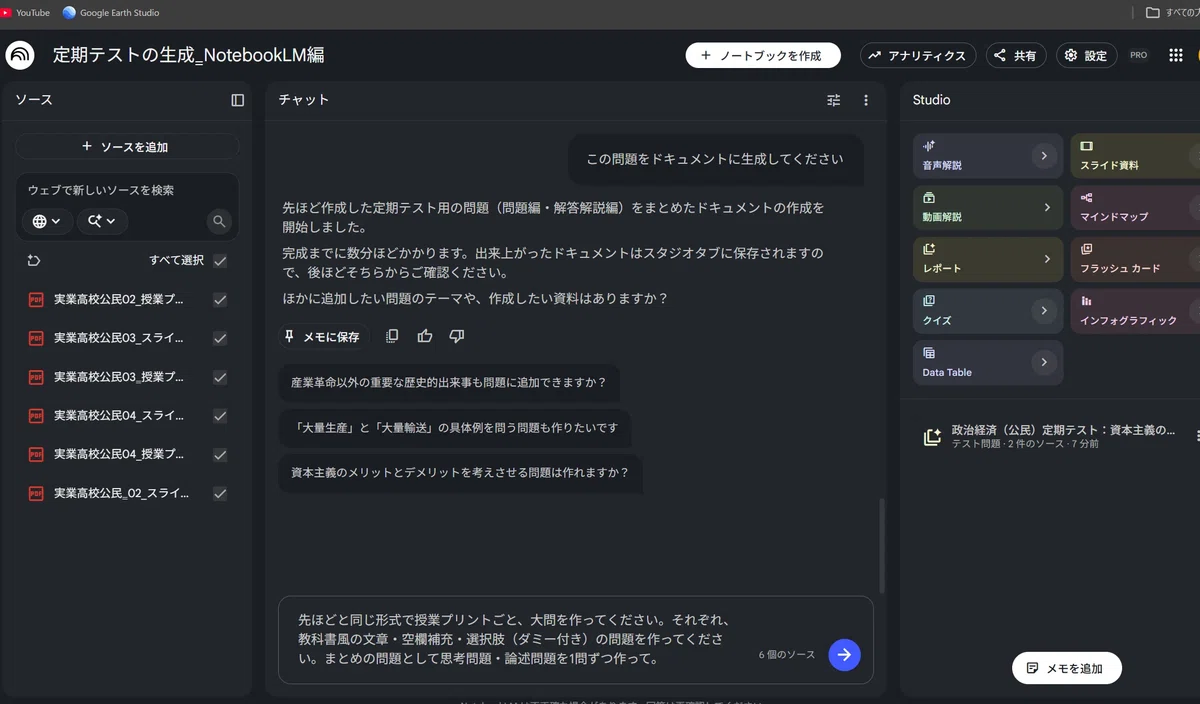The width and height of the screenshot is (1200, 704).
Task: Click the user message この問題をドキュメントに生成してください
Action: pyautogui.click(x=714, y=159)
